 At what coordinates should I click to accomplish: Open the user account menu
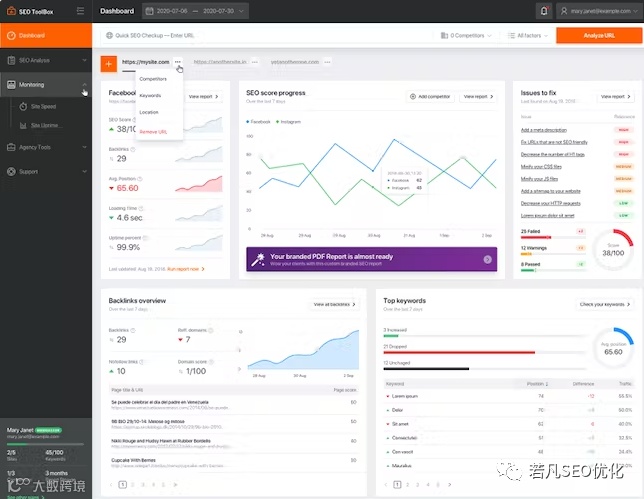599,11
